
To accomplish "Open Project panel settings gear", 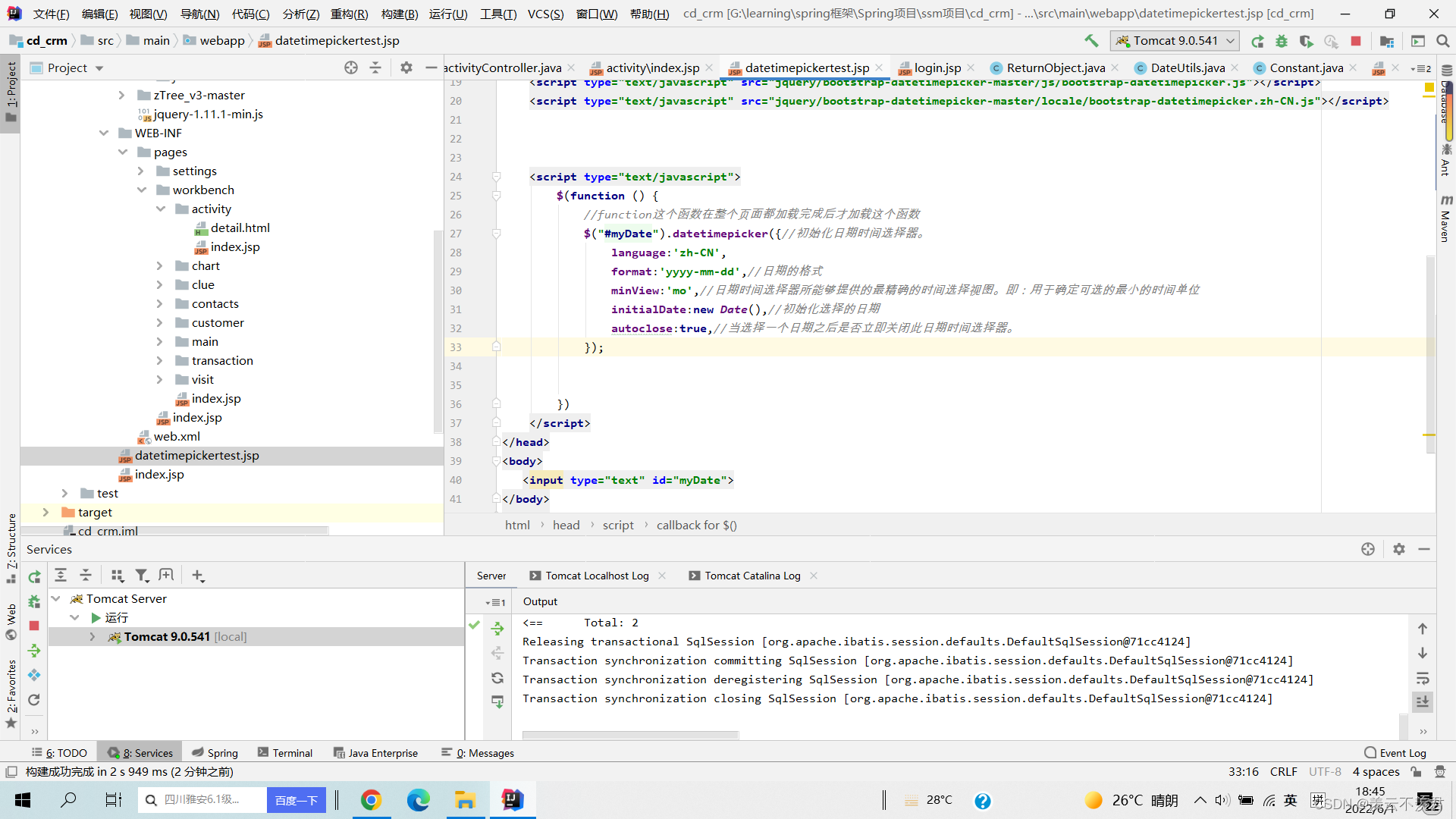I will click(406, 67).
